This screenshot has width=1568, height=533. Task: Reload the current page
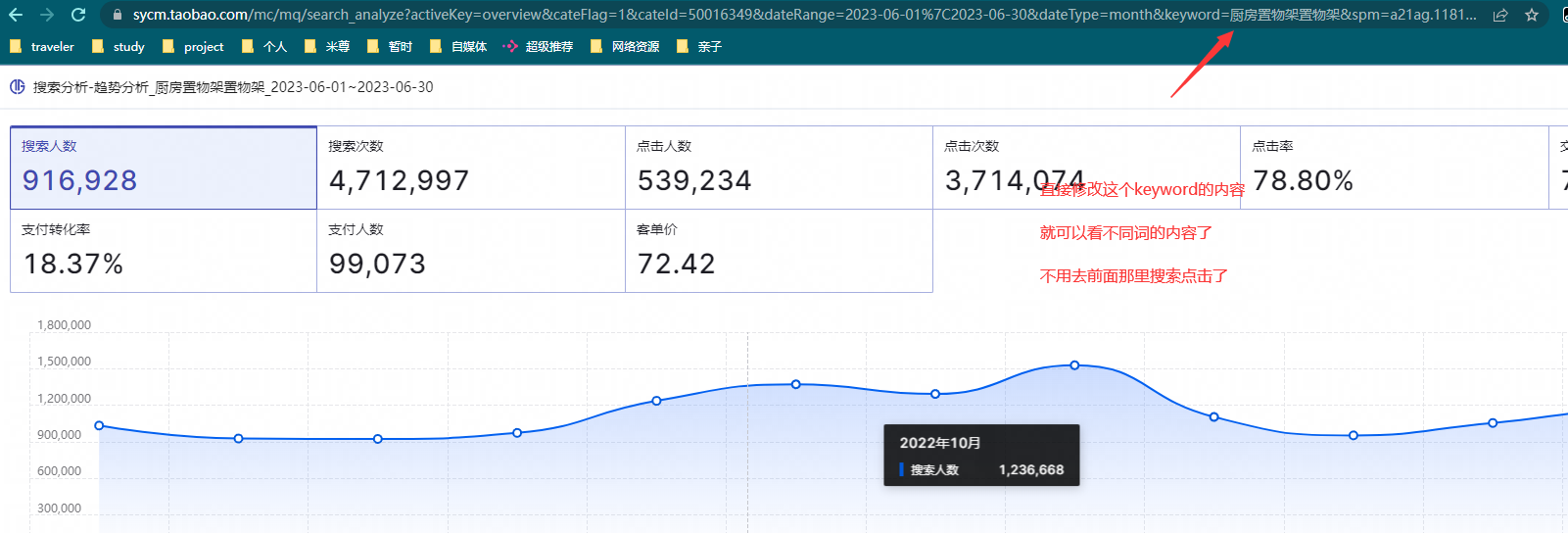pyautogui.click(x=78, y=15)
